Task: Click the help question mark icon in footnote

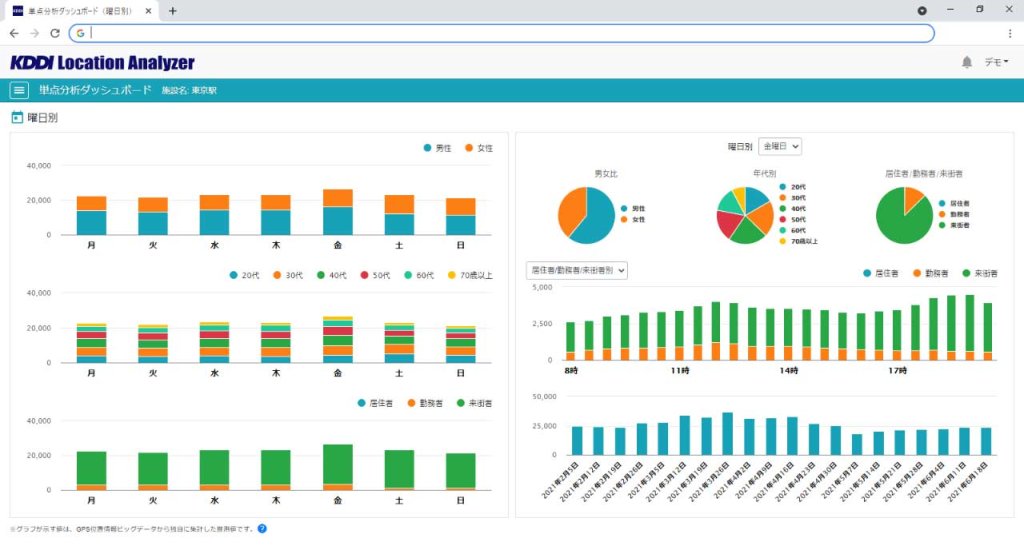Action: pos(262,528)
